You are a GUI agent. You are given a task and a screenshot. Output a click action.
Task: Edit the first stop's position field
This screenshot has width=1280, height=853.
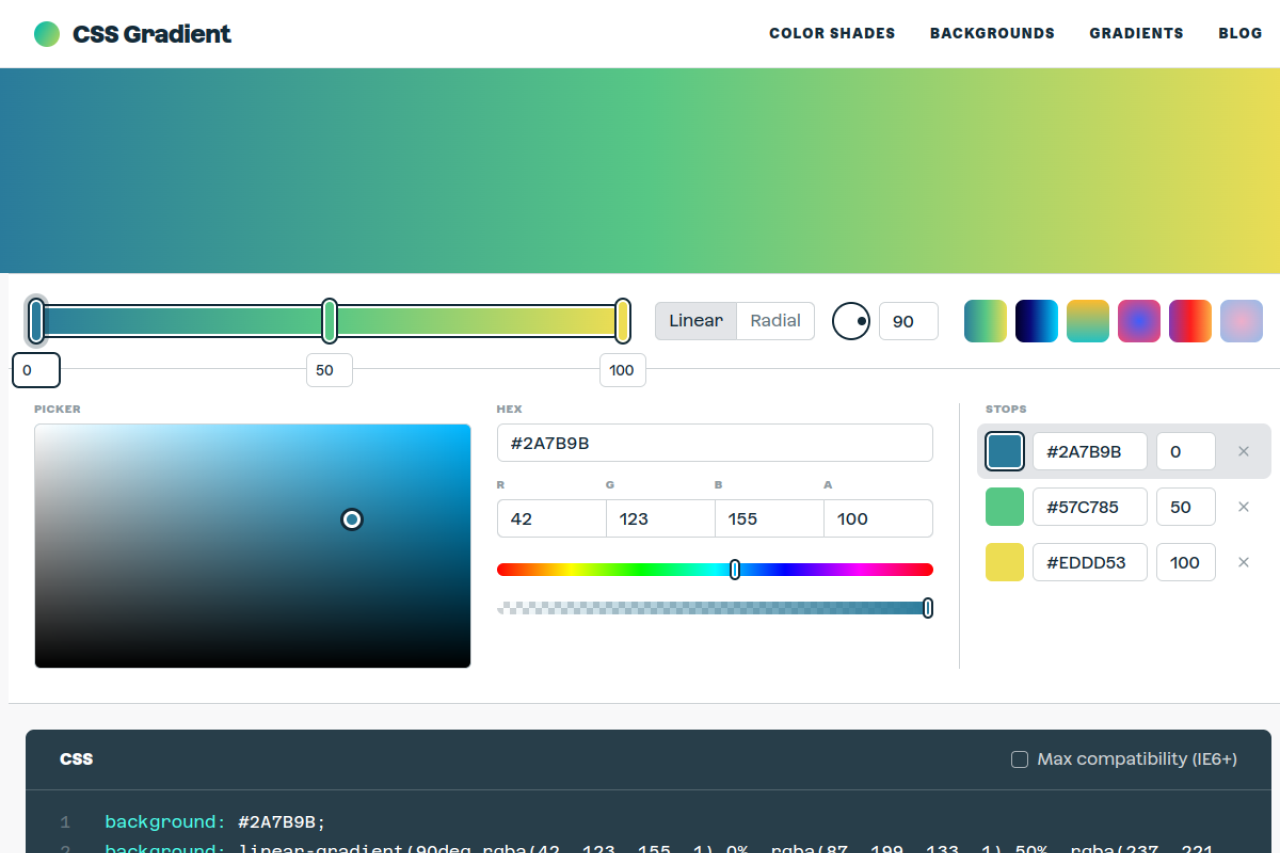(x=1186, y=451)
